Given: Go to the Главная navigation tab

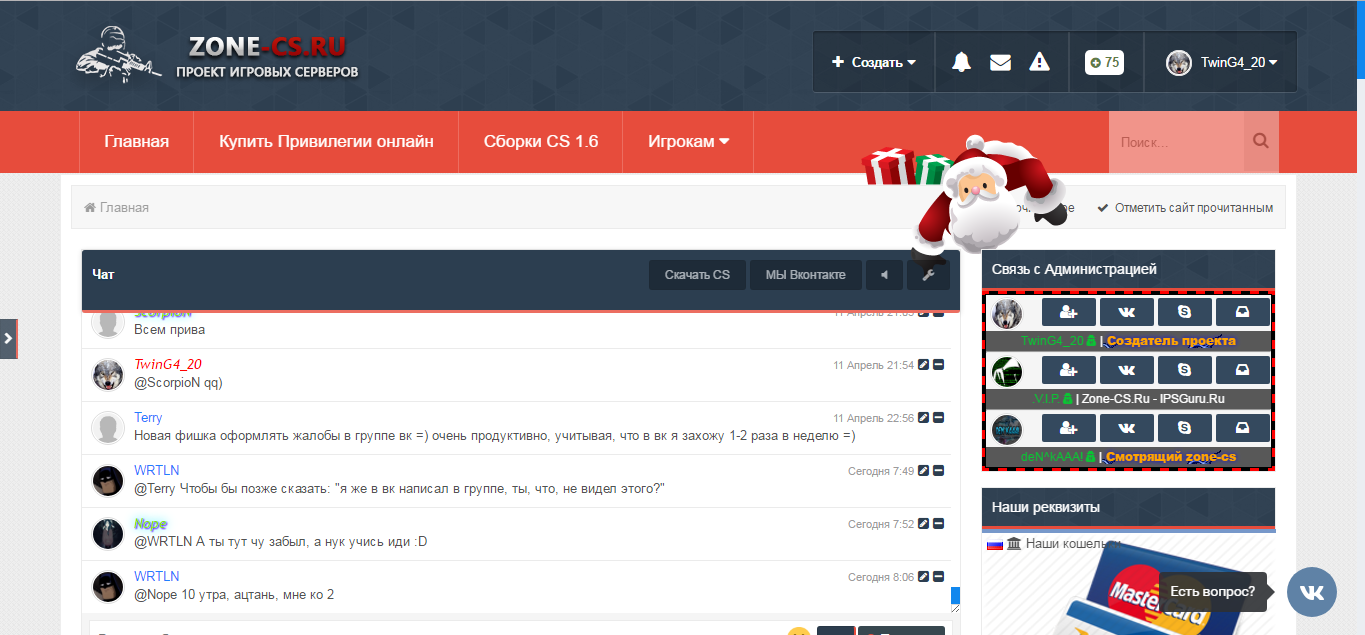Looking at the screenshot, I should coord(136,141).
